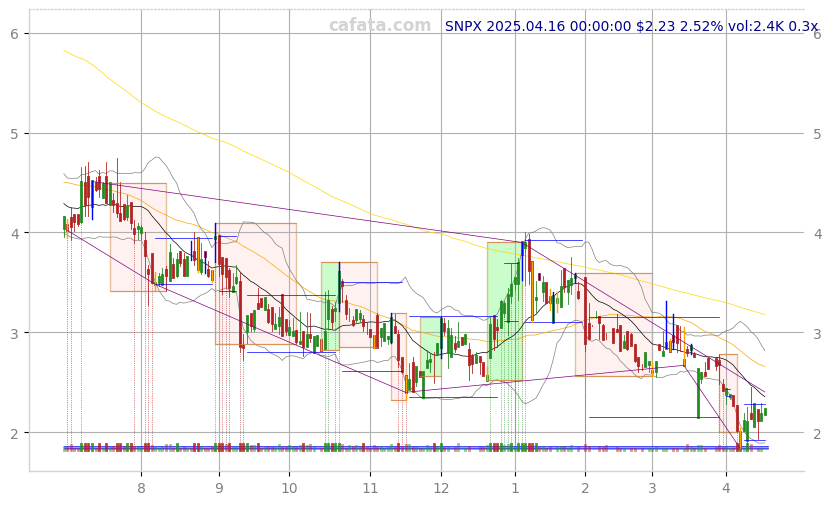This screenshot has width=832, height=505.
Task: Click price label 3 on left axis
Action: (14, 333)
